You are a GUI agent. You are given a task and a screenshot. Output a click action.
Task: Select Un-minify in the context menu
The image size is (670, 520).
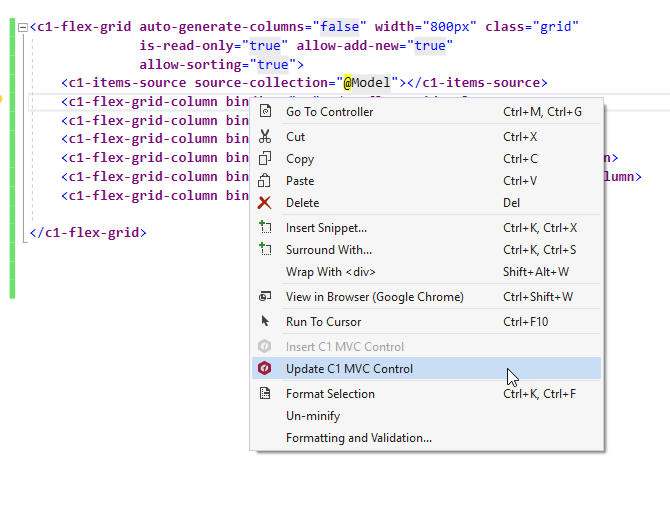[313, 416]
